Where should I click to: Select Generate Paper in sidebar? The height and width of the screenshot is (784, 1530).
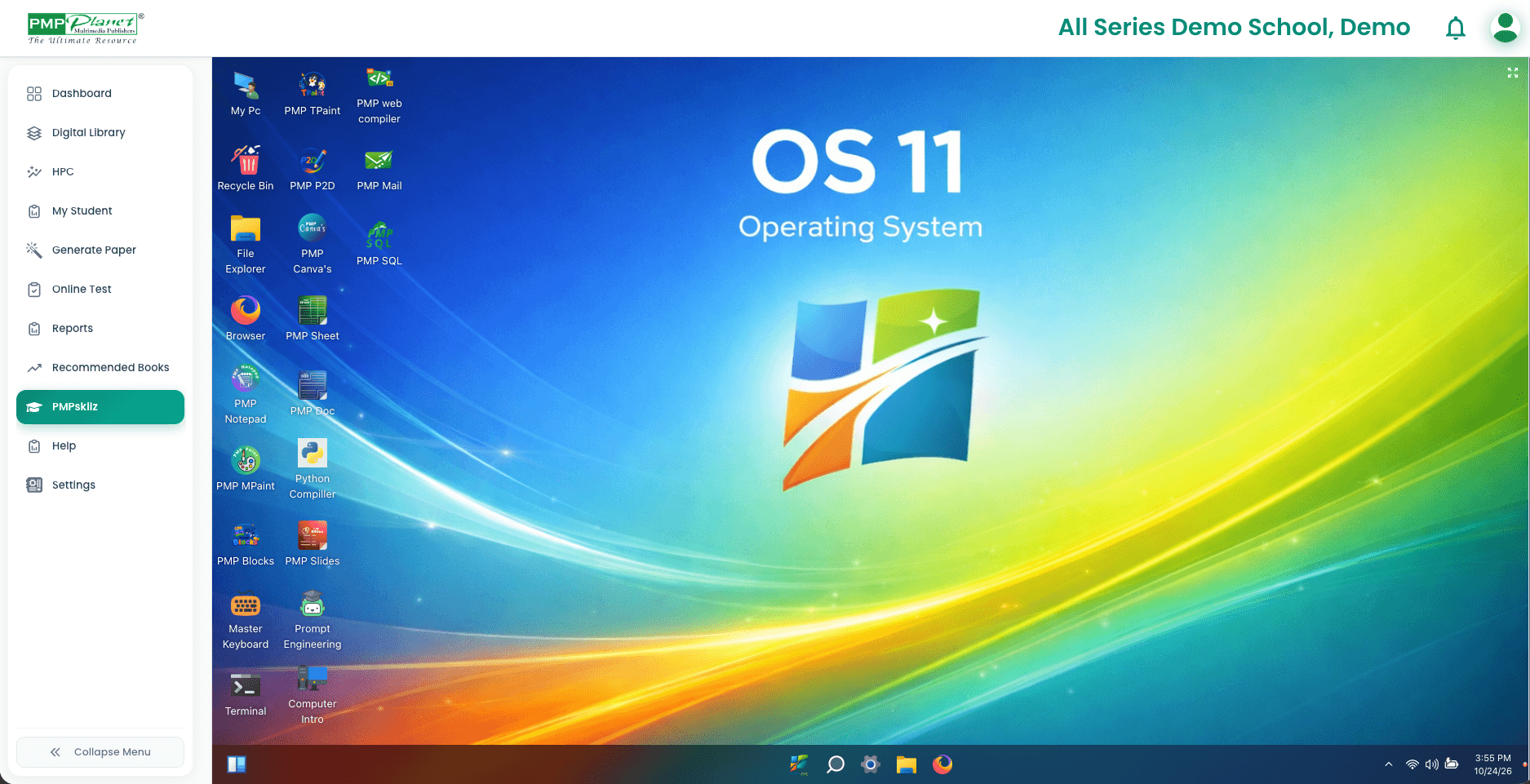[100, 250]
